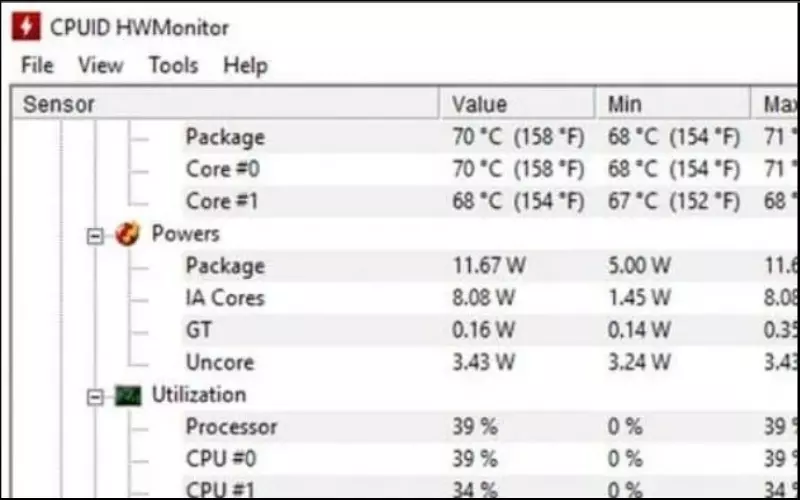Viewport: 800px width, 500px height.
Task: Select the Core #0 temperature row
Action: (490, 169)
